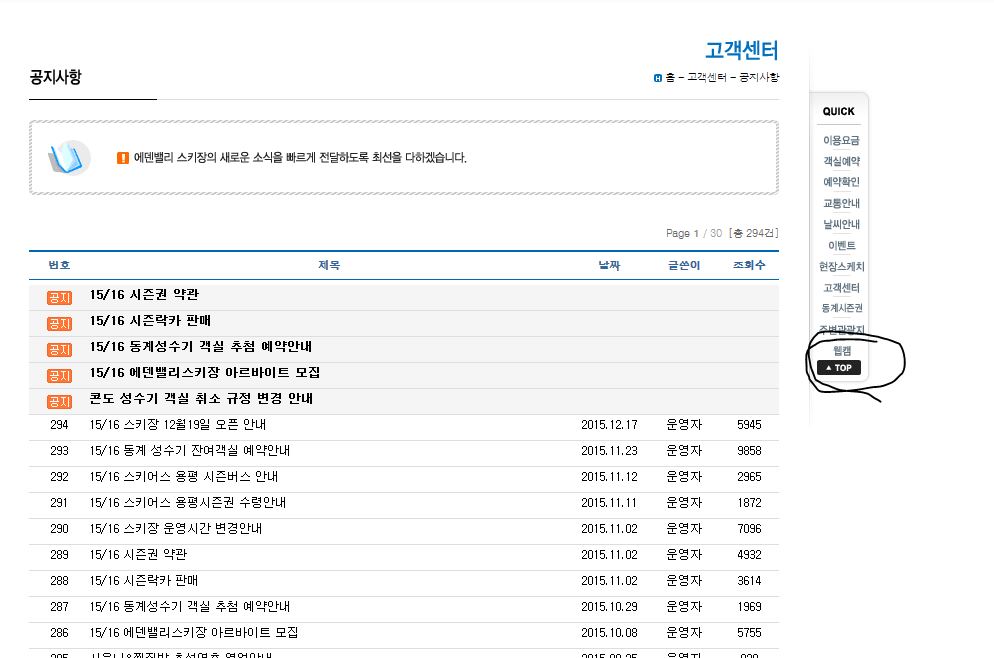The image size is (994, 658).
Task: Jump to top with the TOP button
Action: (839, 368)
